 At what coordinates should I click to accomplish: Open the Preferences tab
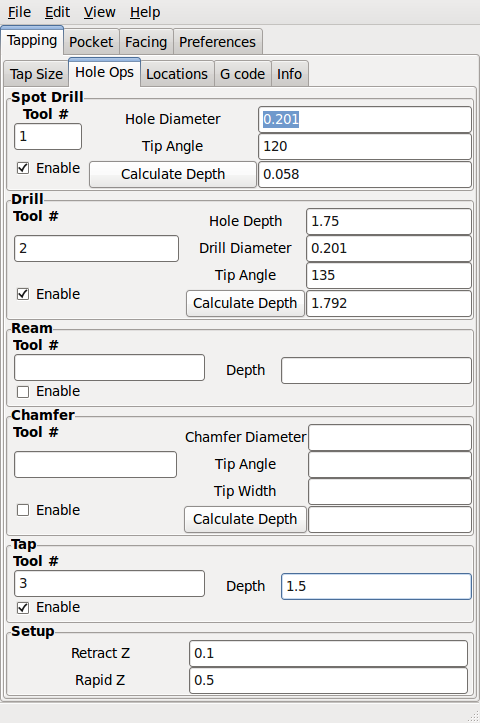click(x=217, y=42)
